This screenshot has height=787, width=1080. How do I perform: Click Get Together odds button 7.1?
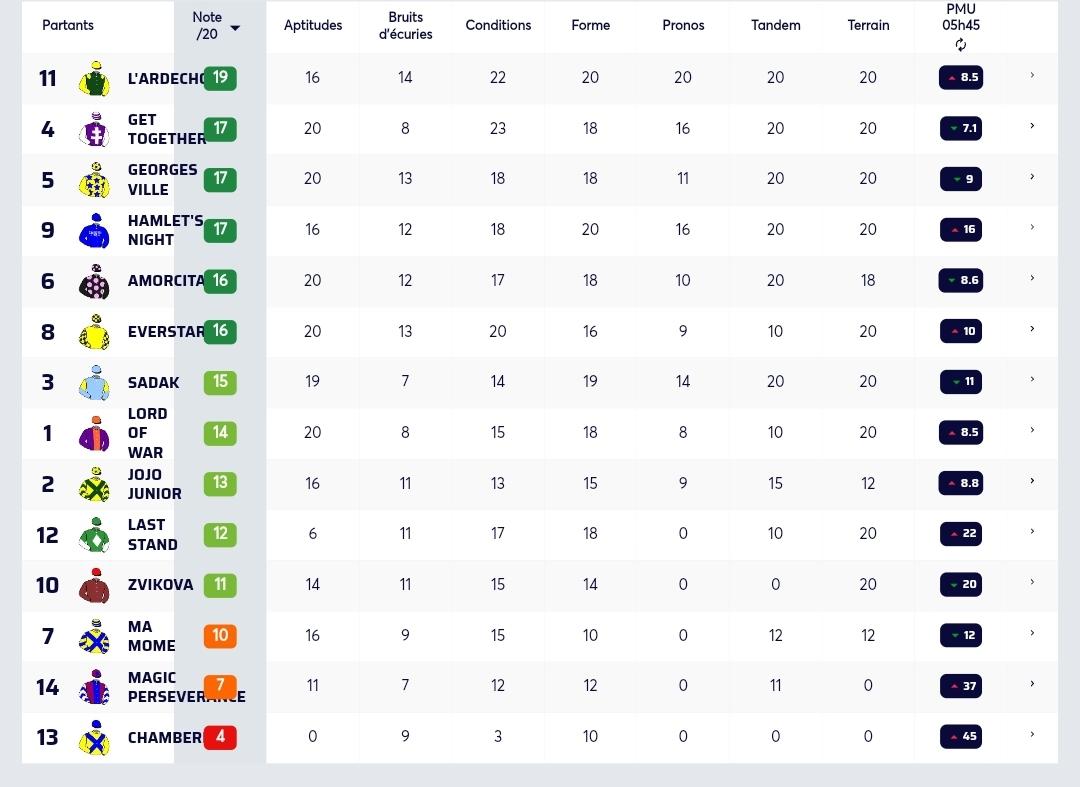coord(961,128)
